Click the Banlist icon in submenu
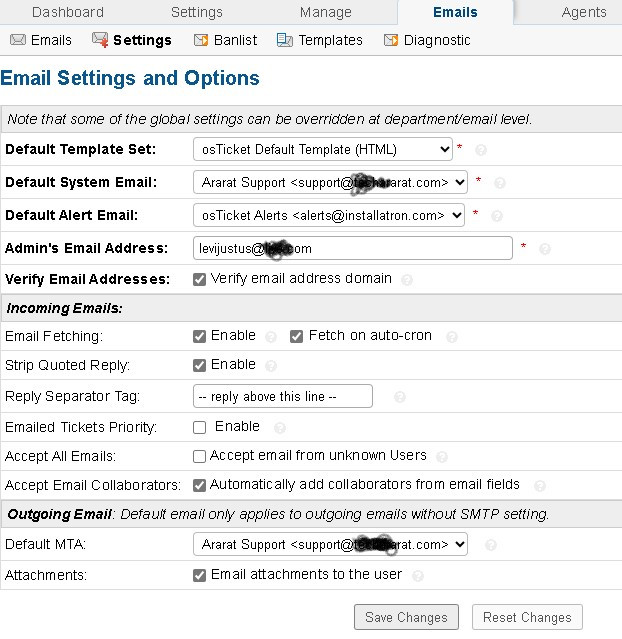 pyautogui.click(x=200, y=41)
